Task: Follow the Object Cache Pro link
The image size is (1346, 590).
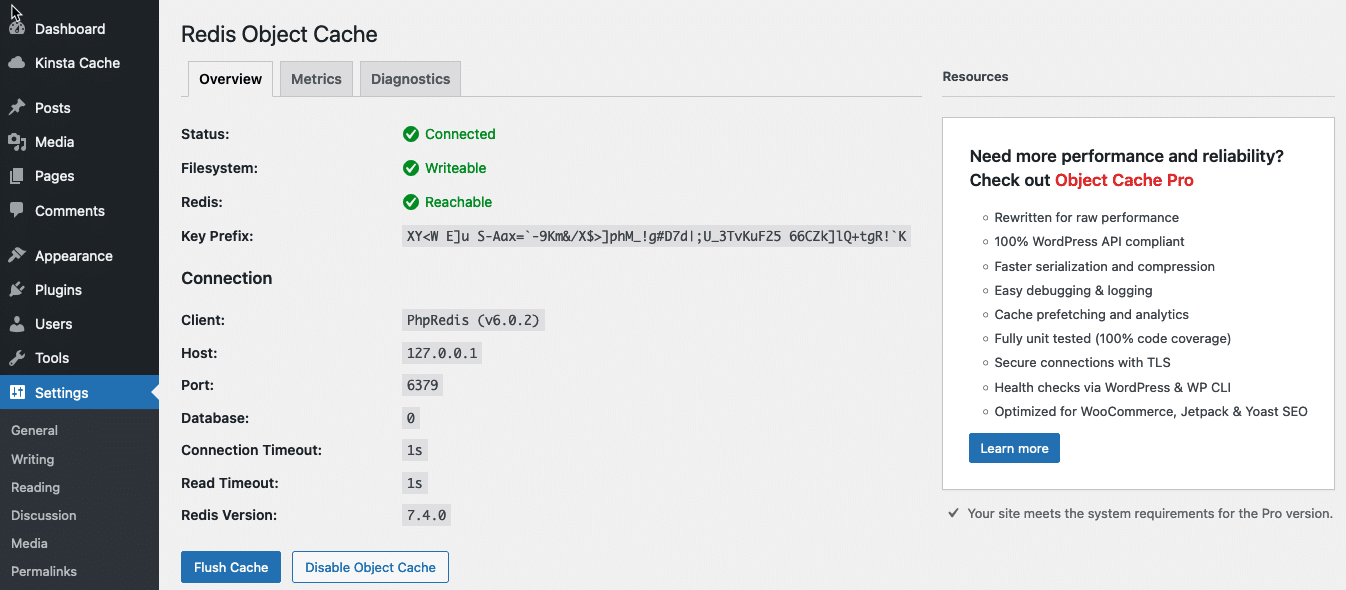Action: (x=1124, y=180)
